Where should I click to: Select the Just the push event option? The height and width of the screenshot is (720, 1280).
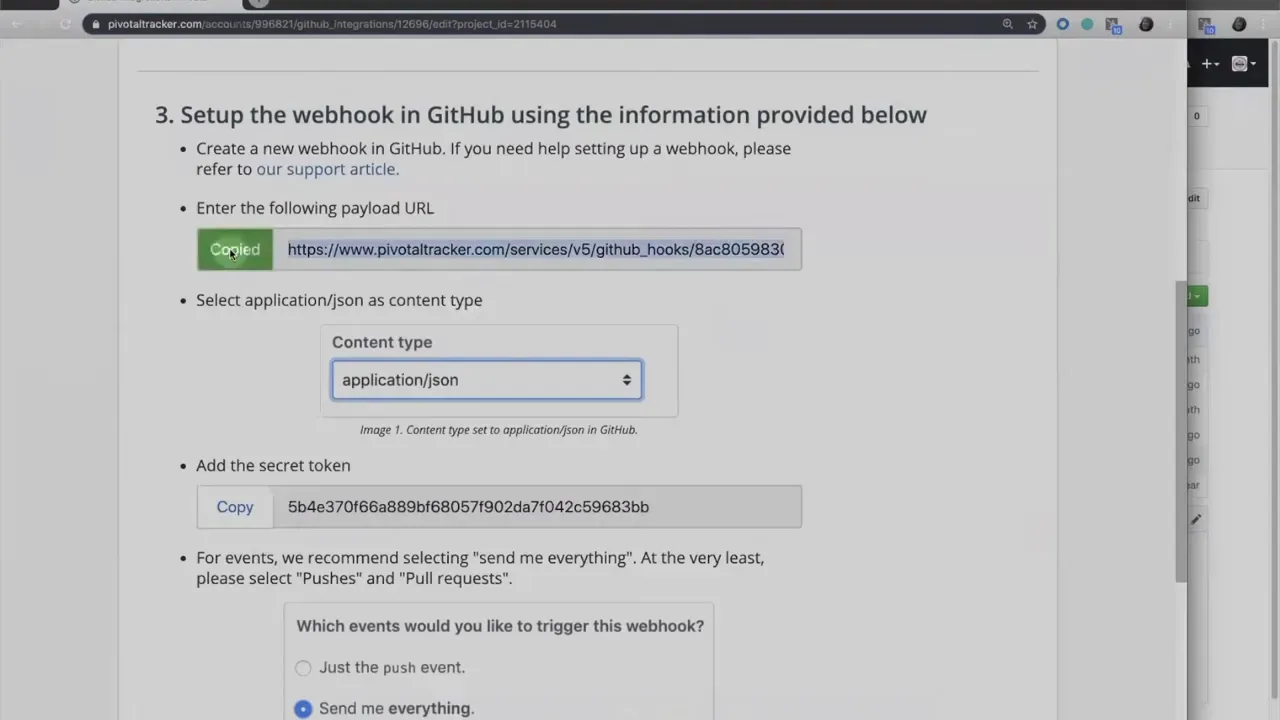pyautogui.click(x=303, y=667)
